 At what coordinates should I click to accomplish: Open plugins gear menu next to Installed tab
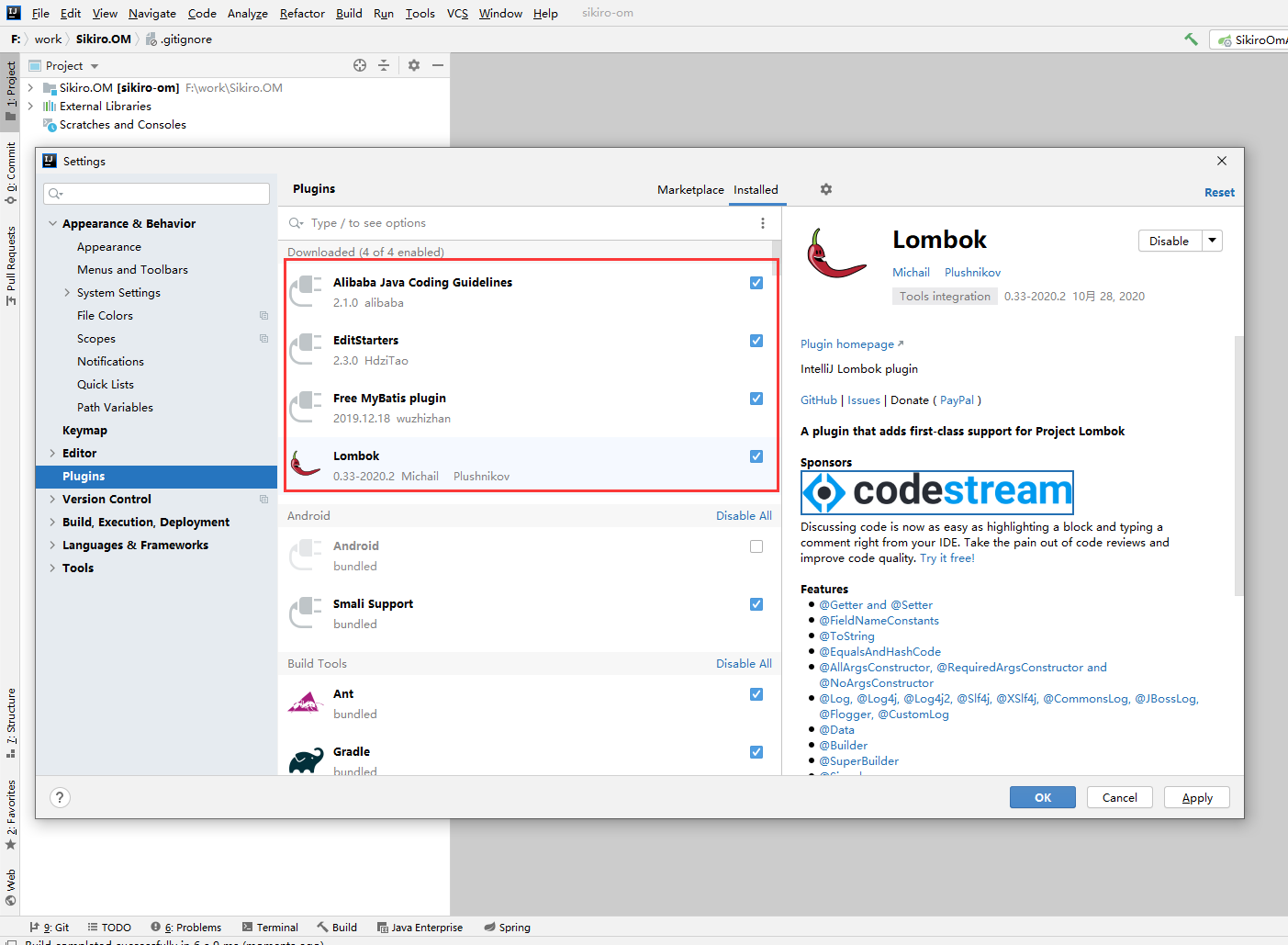coord(826,189)
